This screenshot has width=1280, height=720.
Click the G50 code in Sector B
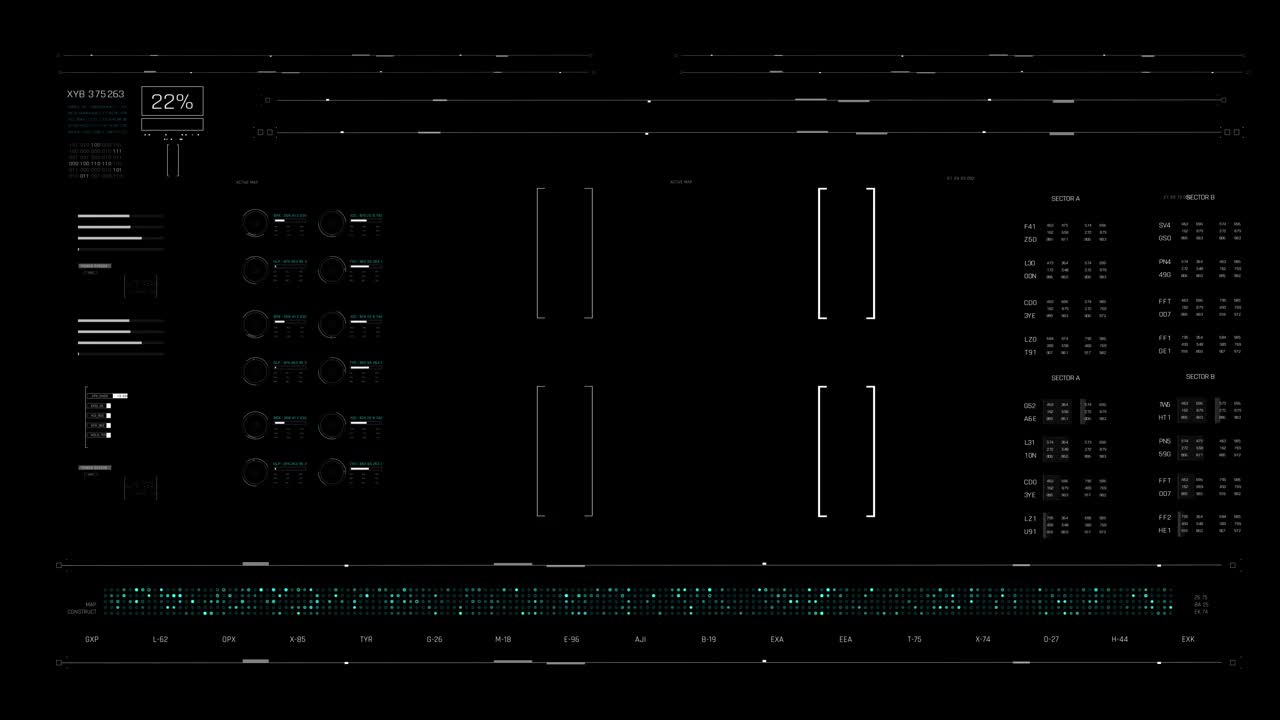click(1165, 238)
